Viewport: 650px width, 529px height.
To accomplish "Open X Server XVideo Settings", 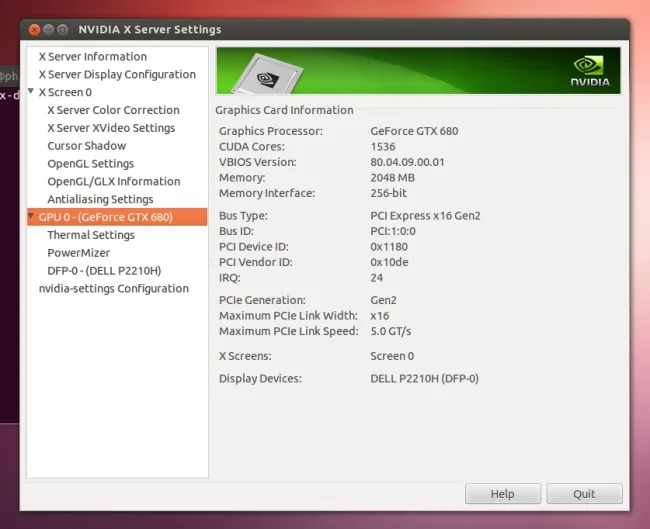I will [111, 128].
